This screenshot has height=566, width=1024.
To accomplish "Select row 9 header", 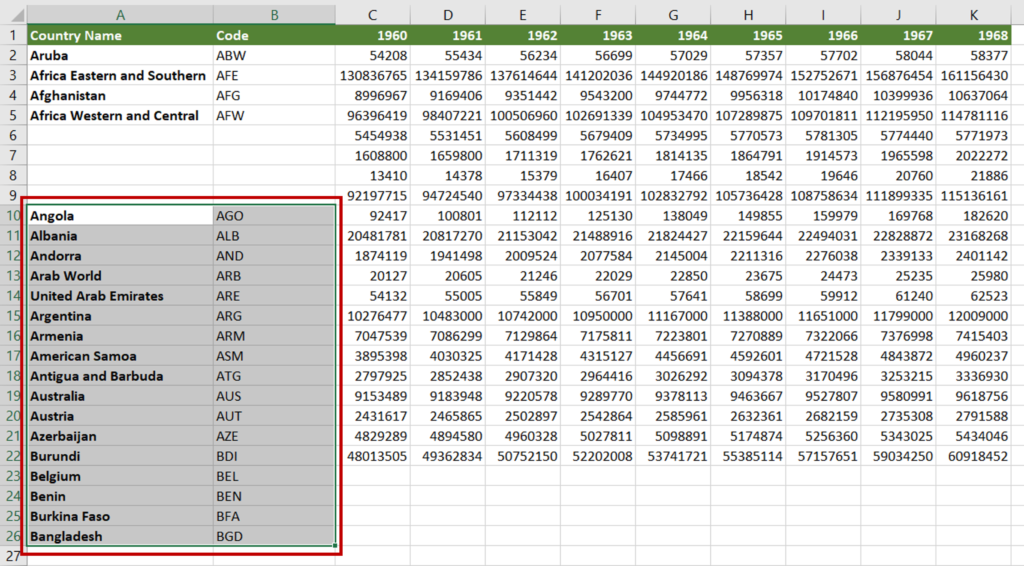I will [13, 195].
